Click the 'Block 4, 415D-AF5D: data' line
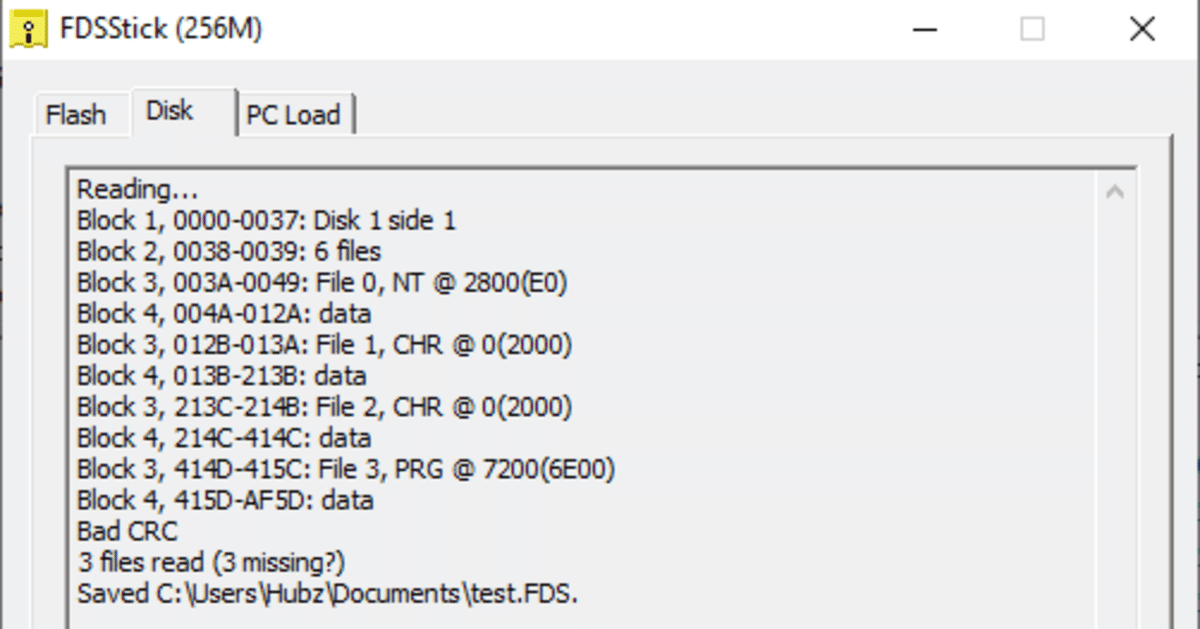This screenshot has height=629, width=1200. pyautogui.click(x=225, y=499)
